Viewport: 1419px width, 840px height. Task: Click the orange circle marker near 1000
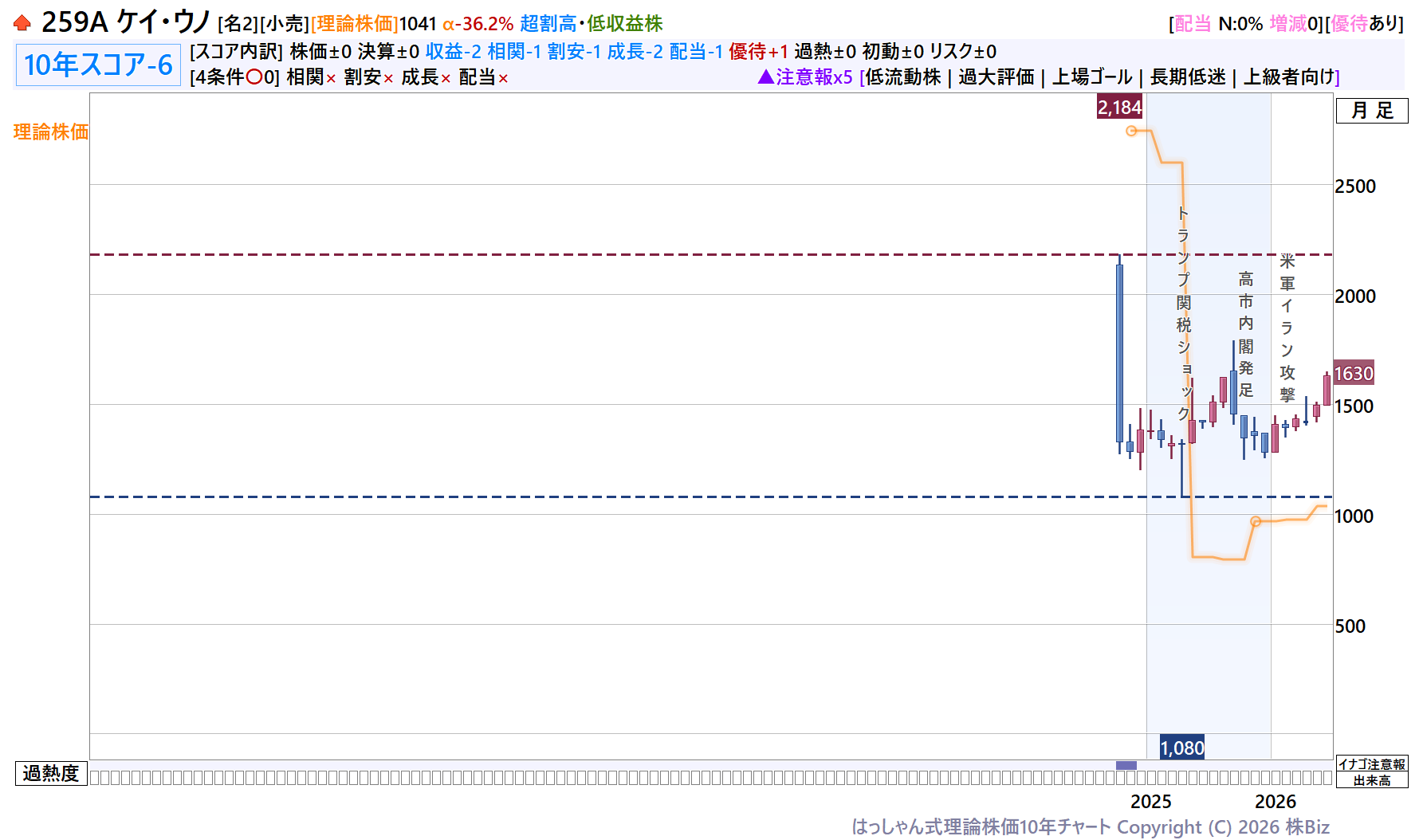1256,521
